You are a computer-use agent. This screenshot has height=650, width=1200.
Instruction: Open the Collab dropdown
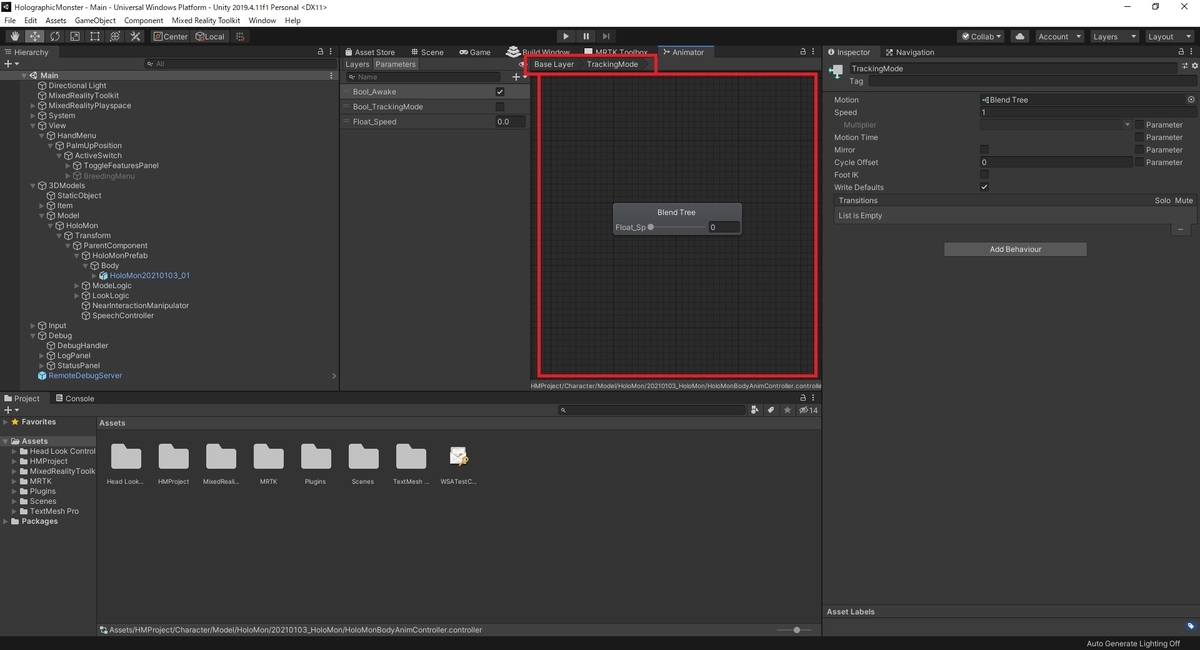981,36
